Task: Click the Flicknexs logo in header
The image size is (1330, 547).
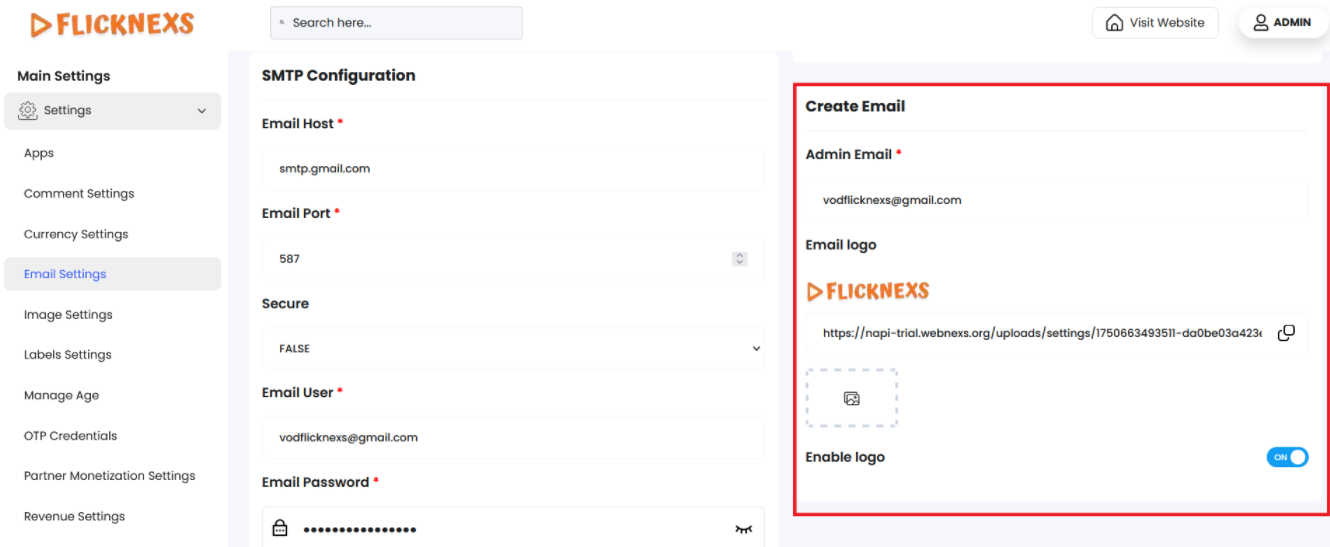Action: [x=112, y=24]
